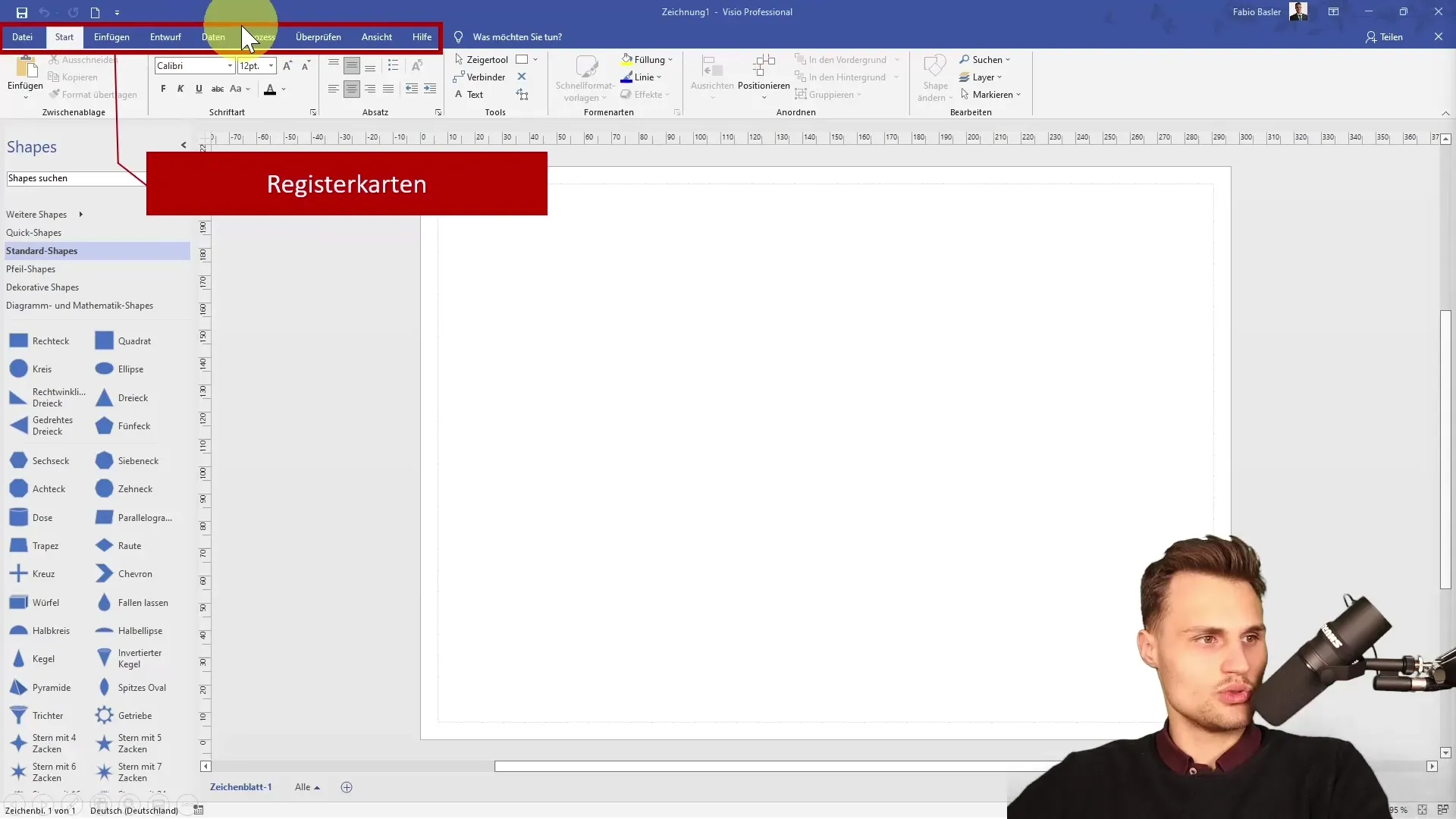The image size is (1456, 819).
Task: Open the 12pt font size dropdown
Action: 271,66
